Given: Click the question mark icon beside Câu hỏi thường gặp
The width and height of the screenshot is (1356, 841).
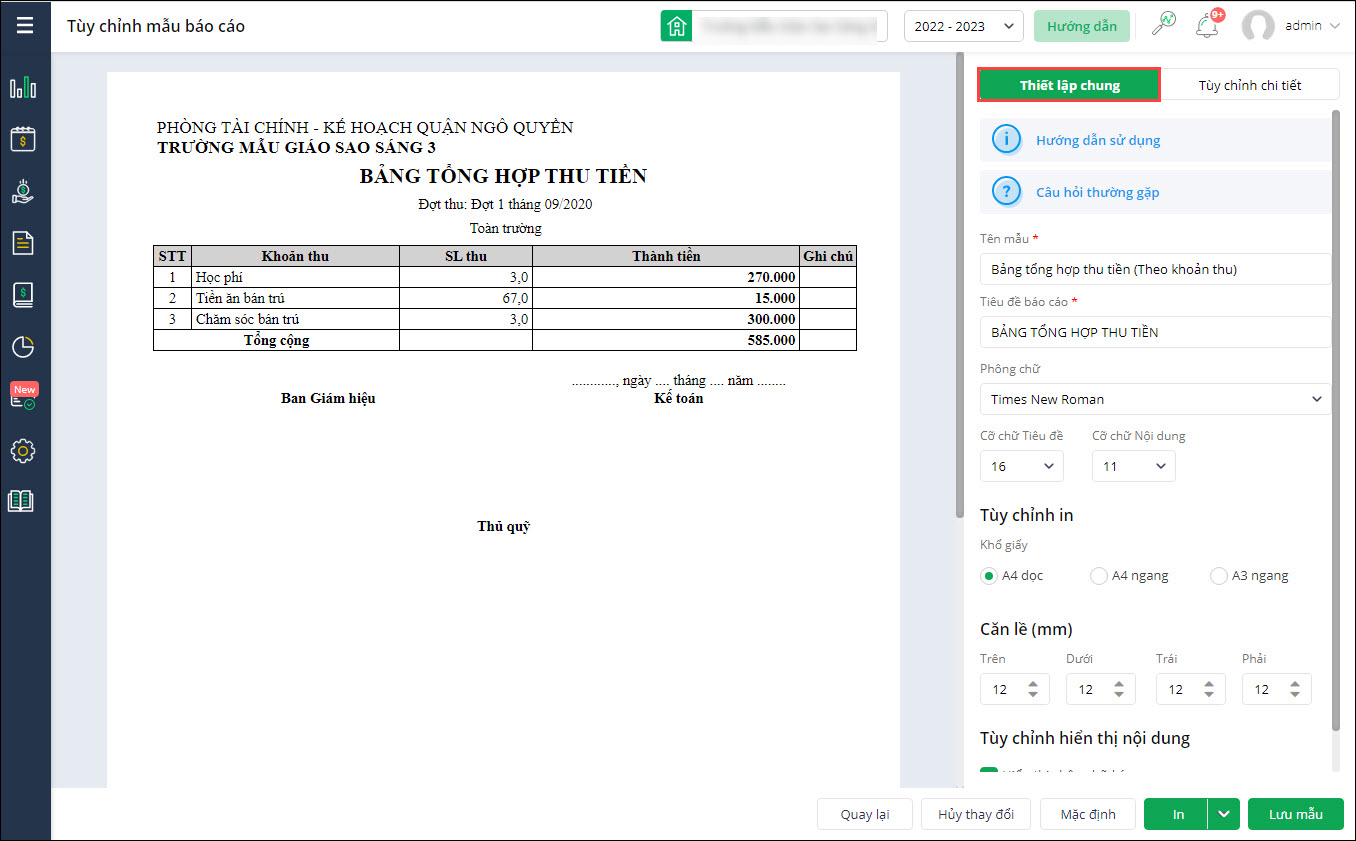Looking at the screenshot, I should tap(1007, 192).
